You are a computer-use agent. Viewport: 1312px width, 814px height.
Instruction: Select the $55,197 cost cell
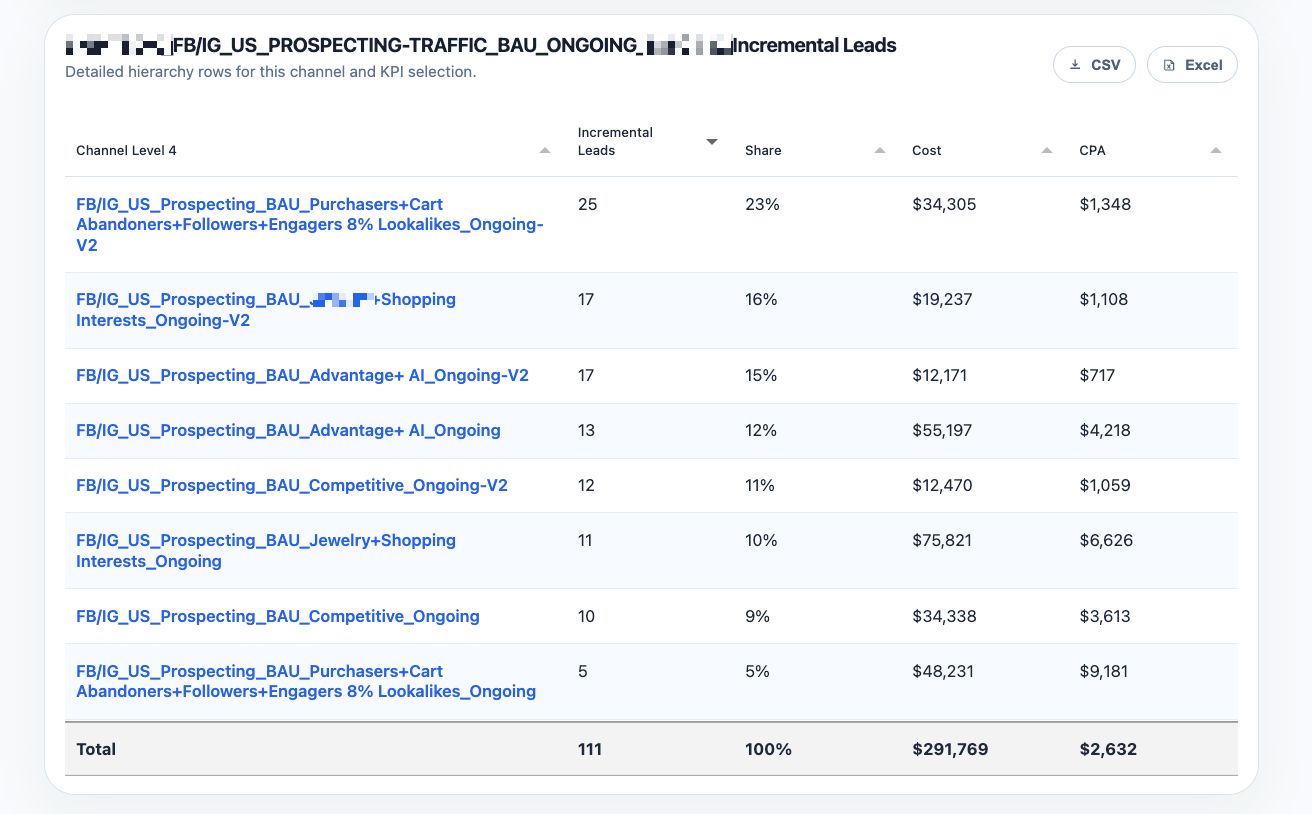[943, 431]
